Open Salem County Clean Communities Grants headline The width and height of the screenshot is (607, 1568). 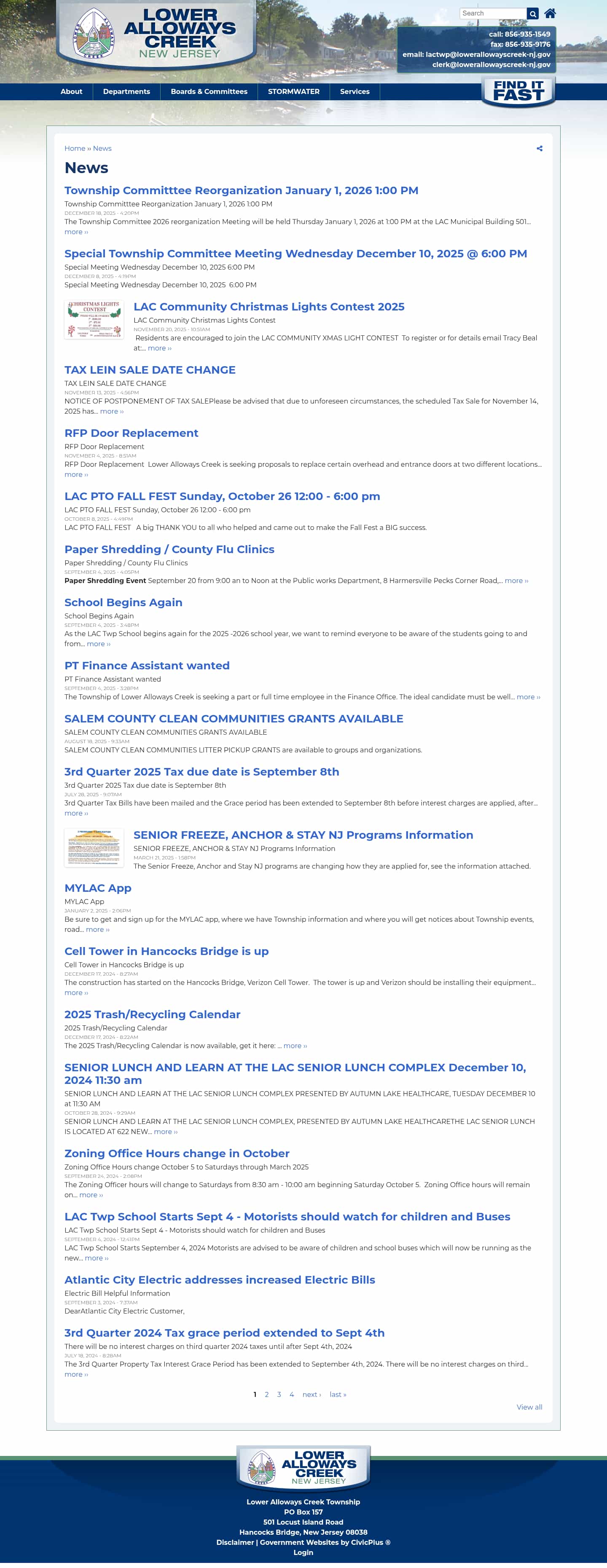click(234, 719)
